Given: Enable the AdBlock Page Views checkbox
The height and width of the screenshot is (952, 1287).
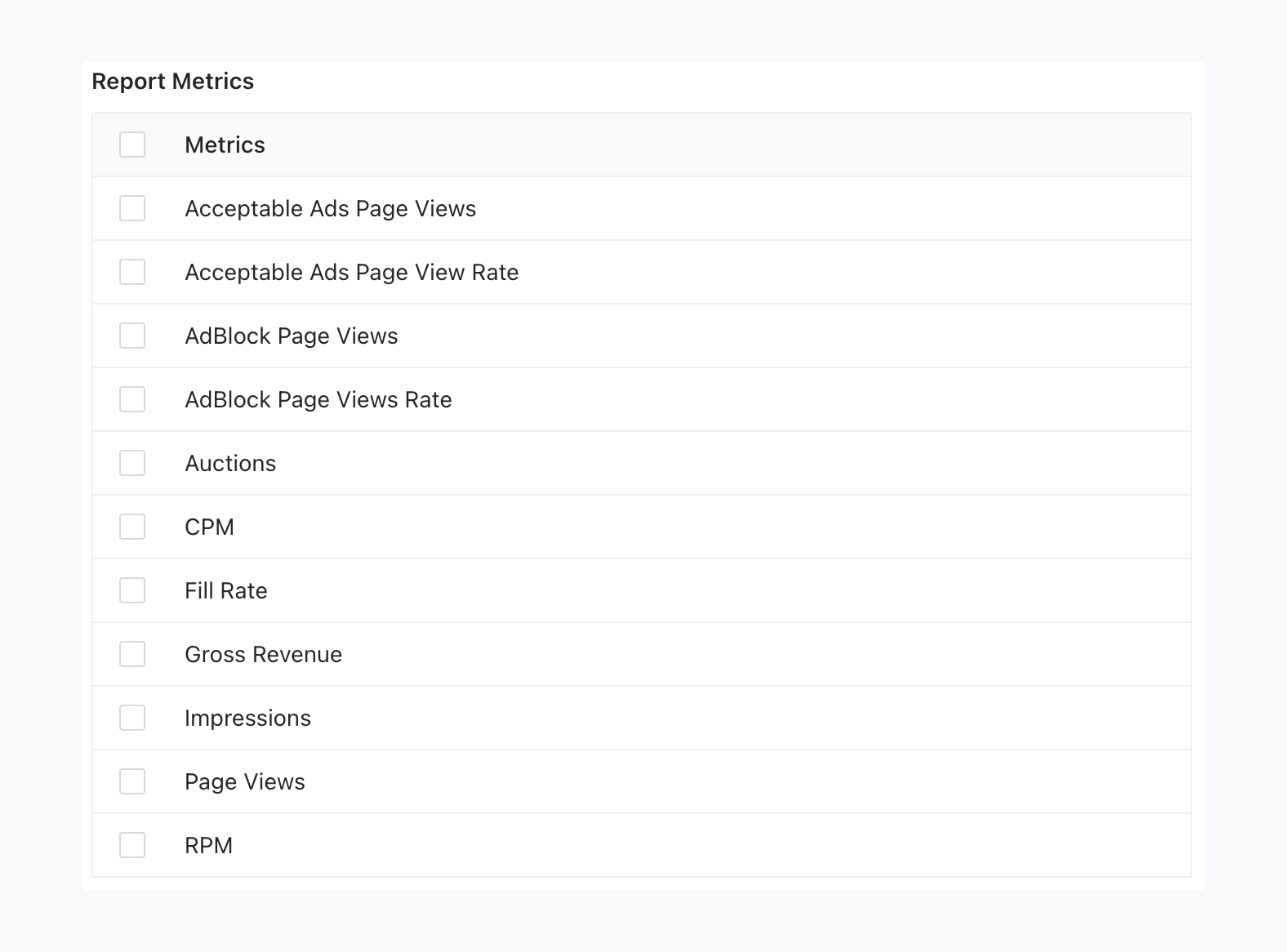Looking at the screenshot, I should coord(131,336).
